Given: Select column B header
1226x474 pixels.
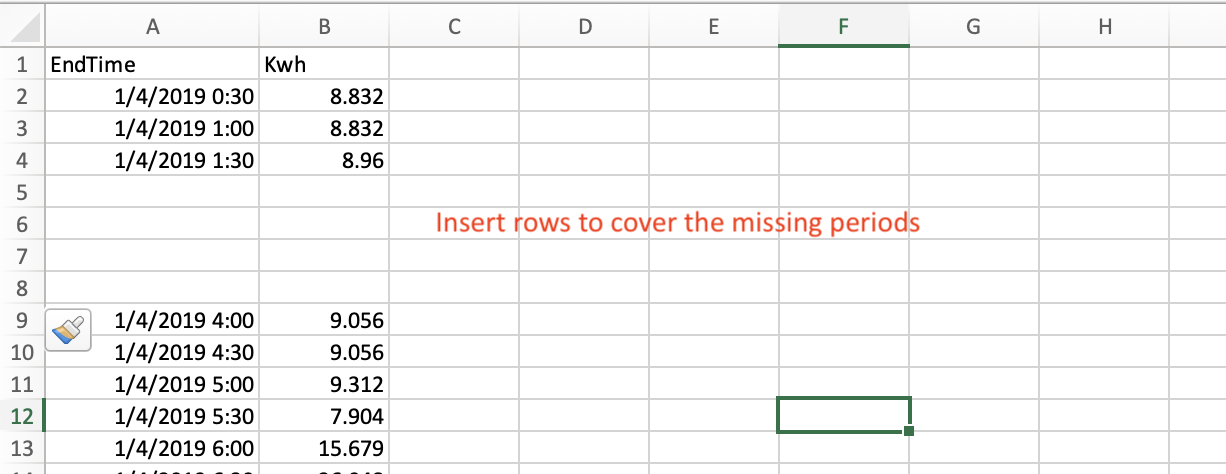Looking at the screenshot, I should (x=324, y=28).
